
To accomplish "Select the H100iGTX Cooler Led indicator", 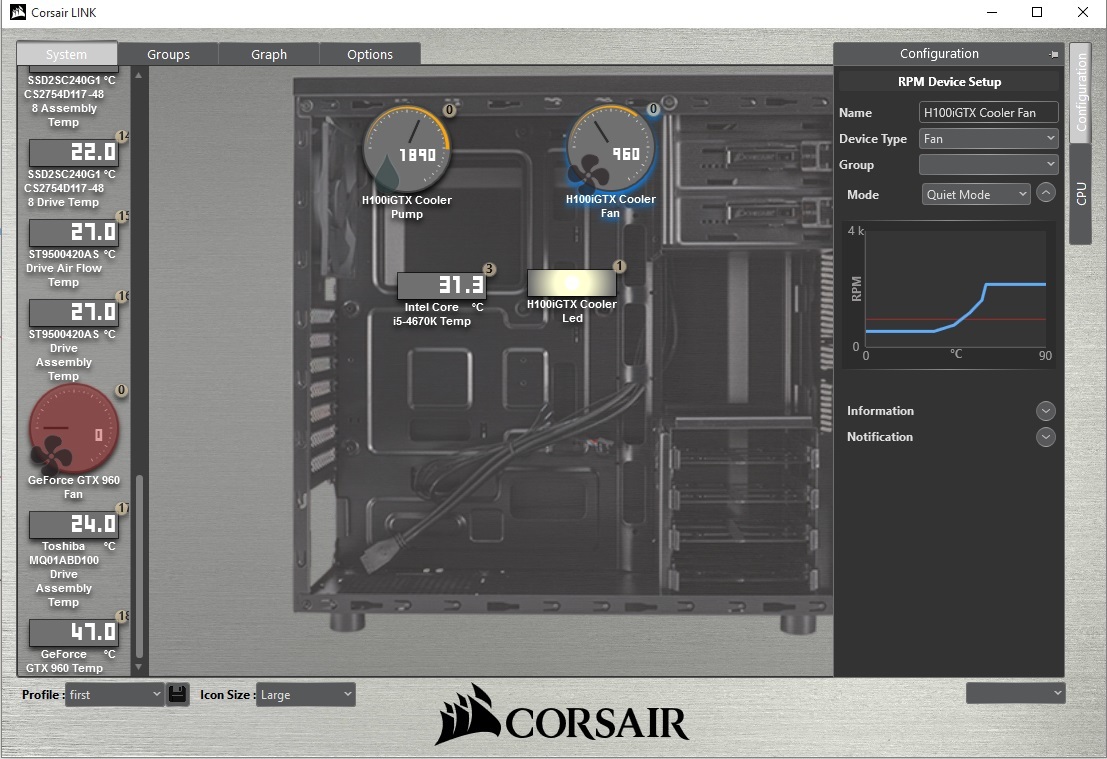I will [572, 285].
